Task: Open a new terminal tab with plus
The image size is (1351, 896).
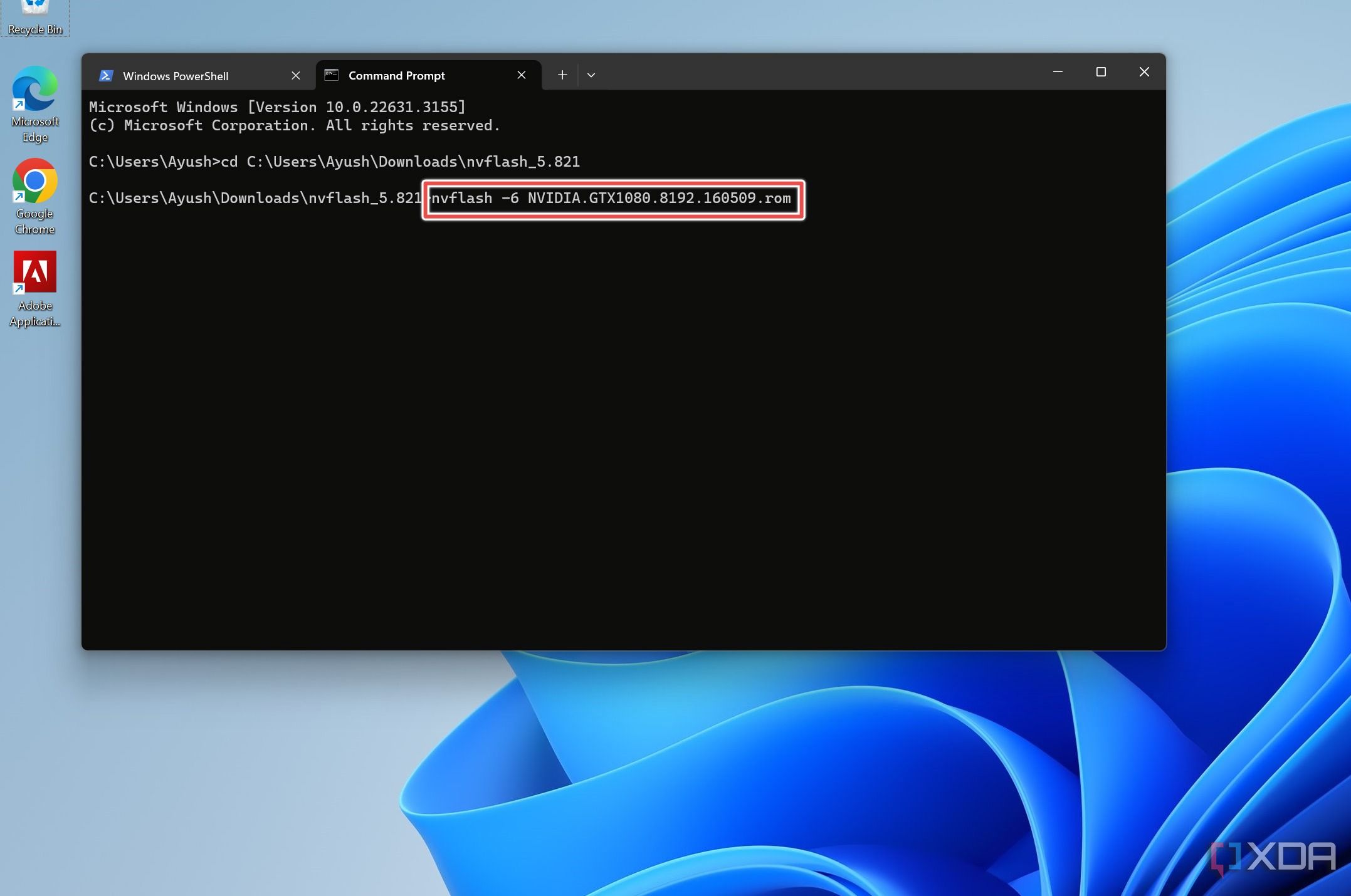Action: 562,75
